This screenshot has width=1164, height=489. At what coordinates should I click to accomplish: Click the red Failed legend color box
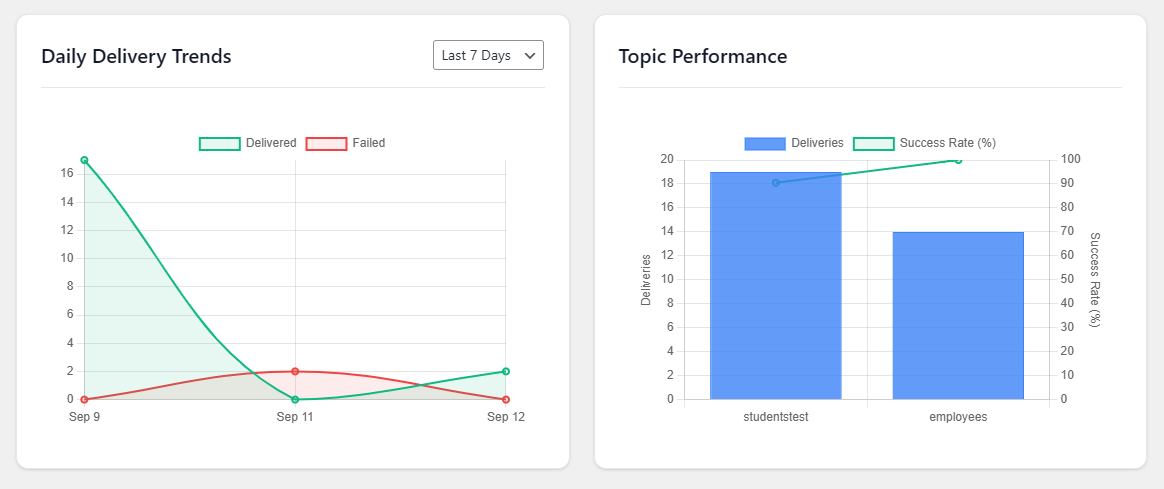point(327,143)
